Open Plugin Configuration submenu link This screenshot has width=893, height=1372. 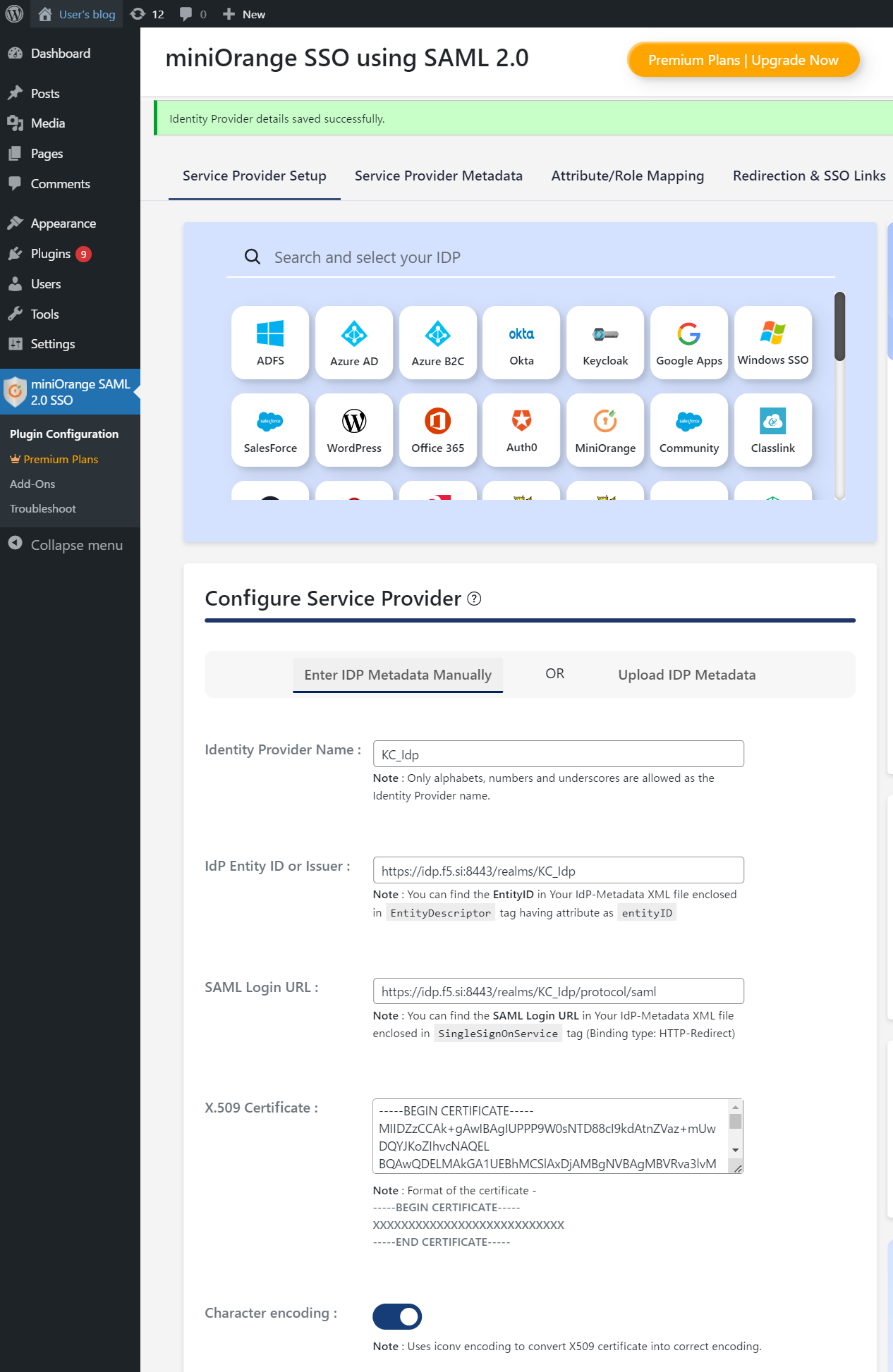tap(64, 434)
